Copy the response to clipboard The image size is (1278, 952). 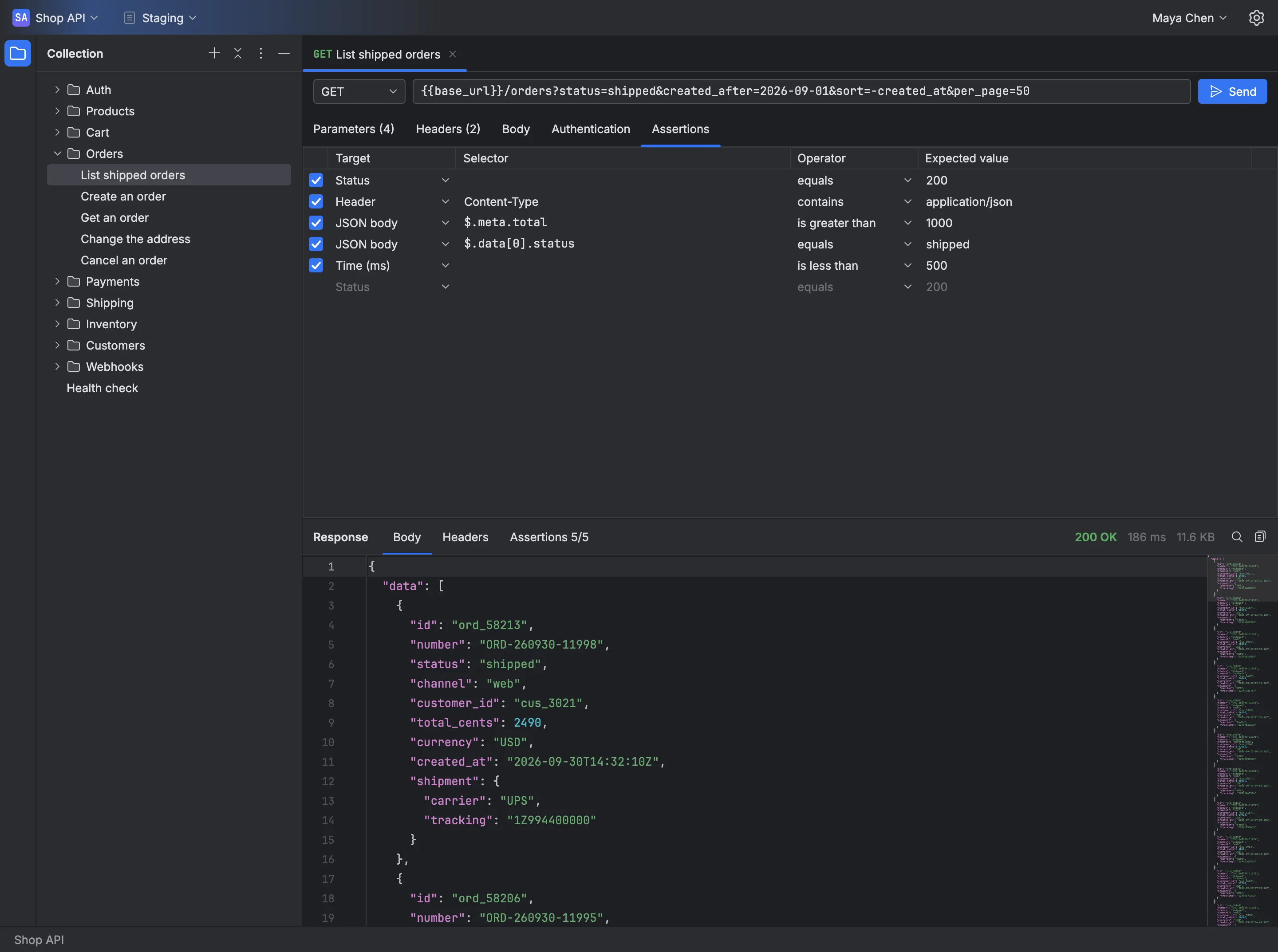click(x=1259, y=537)
